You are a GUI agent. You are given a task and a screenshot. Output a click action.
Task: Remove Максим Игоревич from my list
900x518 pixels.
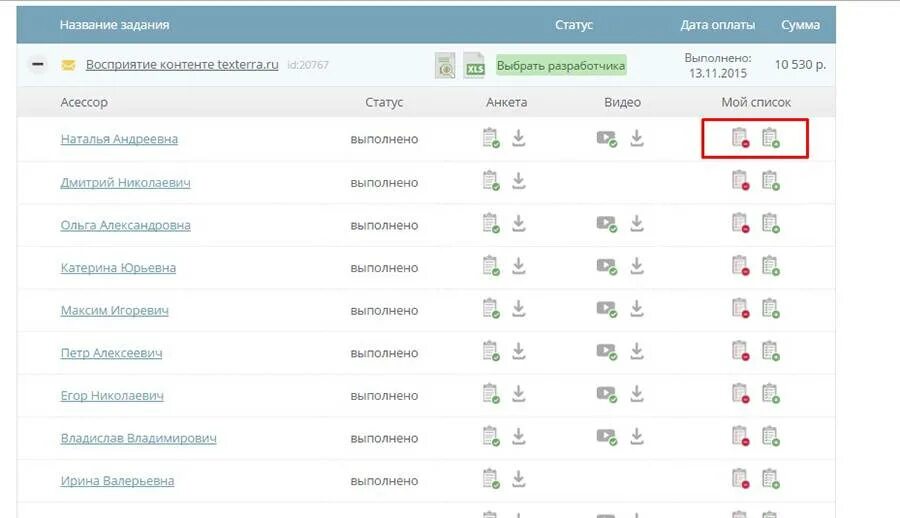[740, 308]
